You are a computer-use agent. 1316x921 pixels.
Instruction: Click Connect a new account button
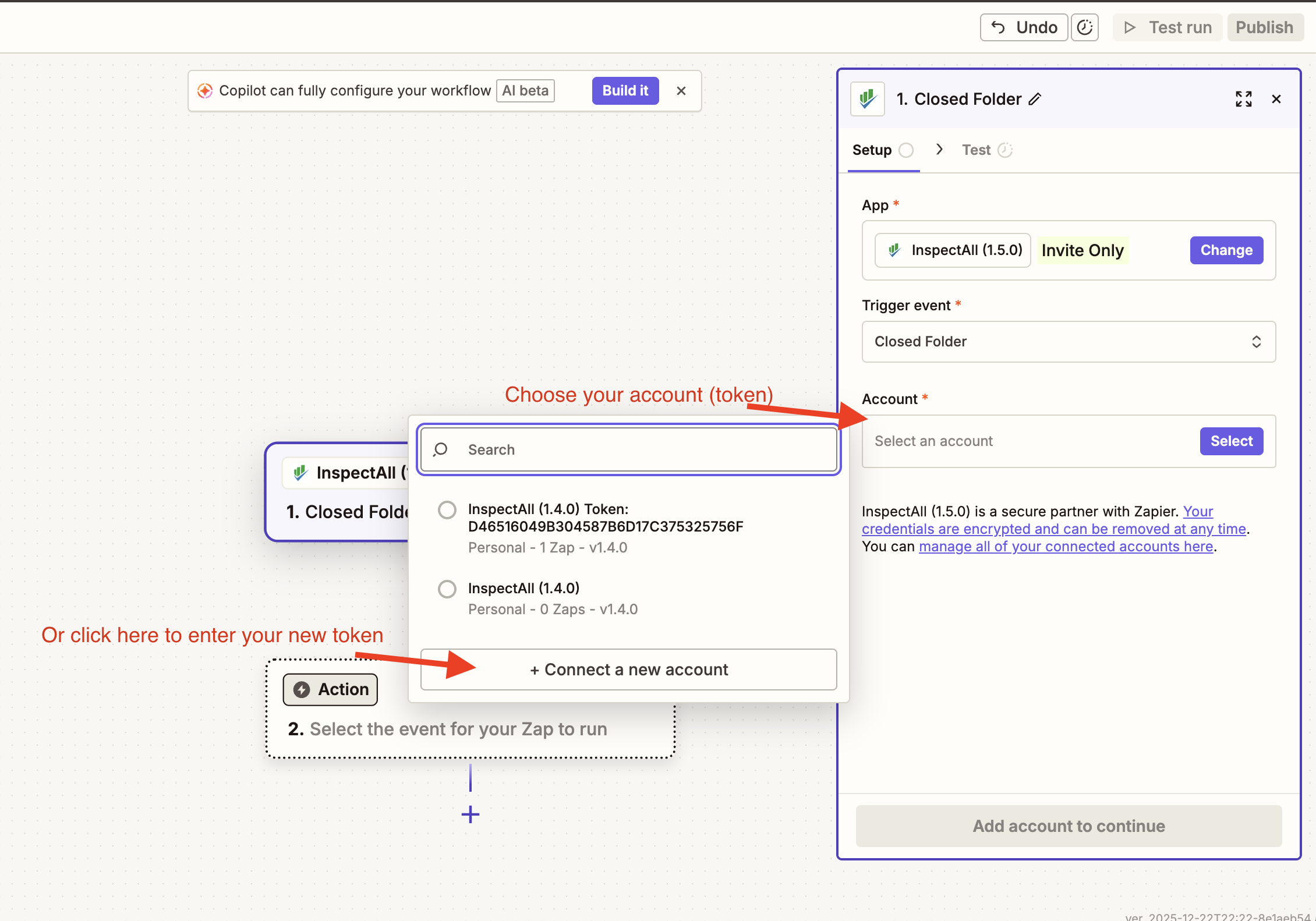[628, 670]
